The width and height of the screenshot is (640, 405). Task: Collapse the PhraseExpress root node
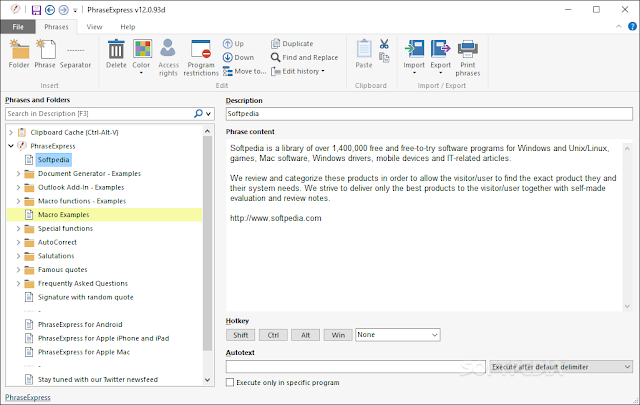pyautogui.click(x=11, y=146)
